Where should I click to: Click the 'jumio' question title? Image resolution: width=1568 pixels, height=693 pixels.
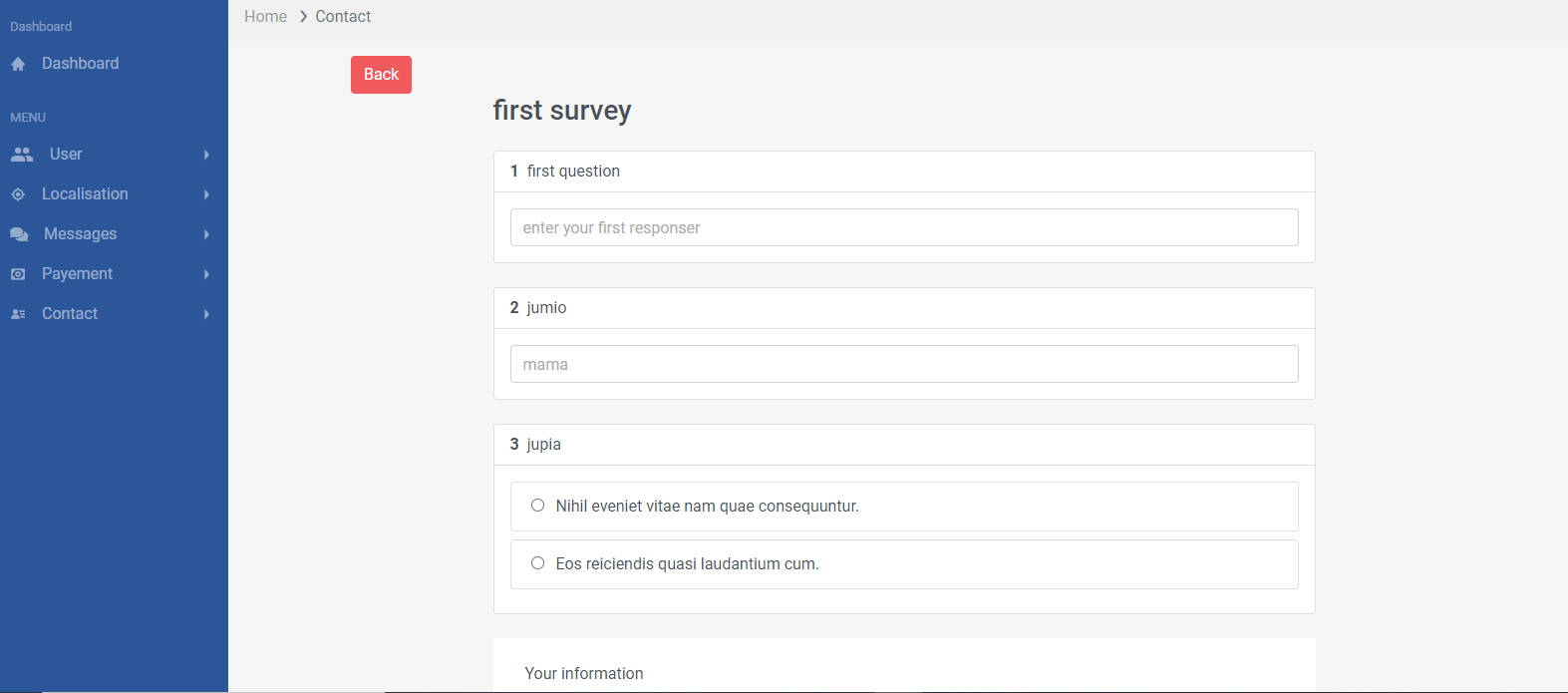546,308
